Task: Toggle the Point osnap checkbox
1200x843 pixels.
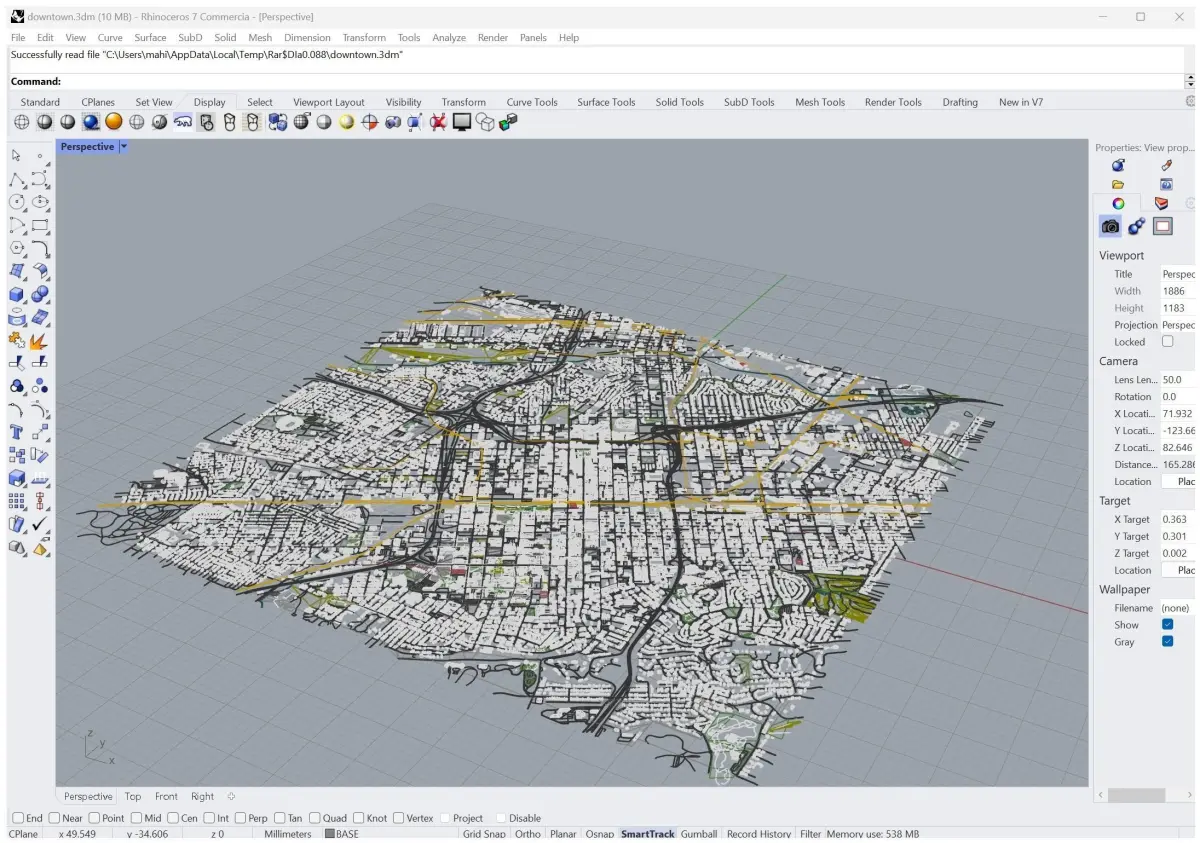Action: (93, 818)
